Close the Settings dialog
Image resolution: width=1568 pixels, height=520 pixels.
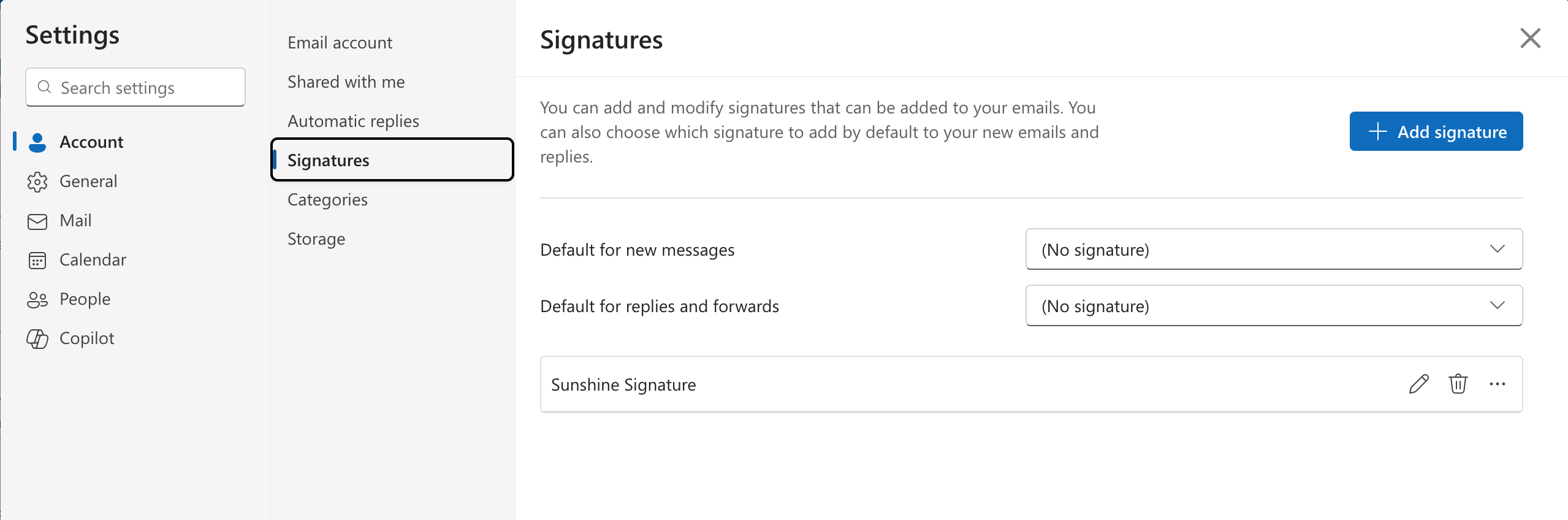point(1530,39)
